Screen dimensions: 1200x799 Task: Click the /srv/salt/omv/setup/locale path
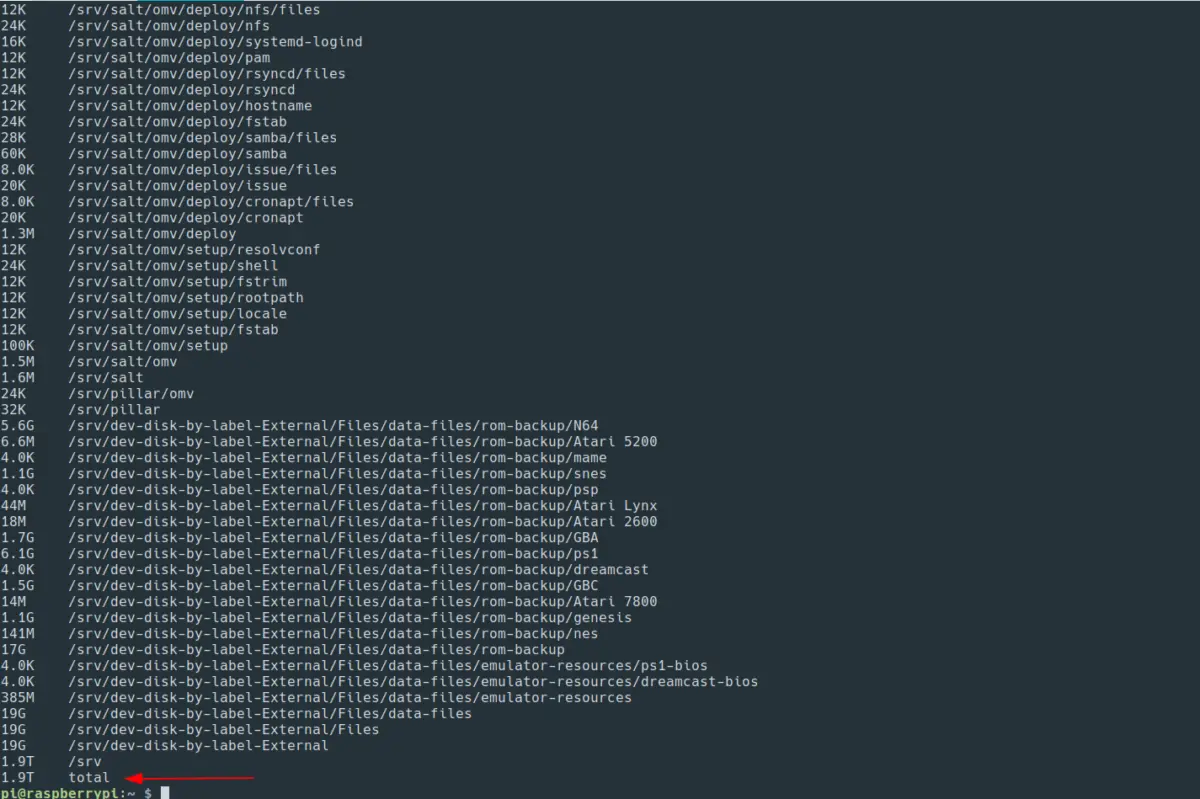coord(177,313)
